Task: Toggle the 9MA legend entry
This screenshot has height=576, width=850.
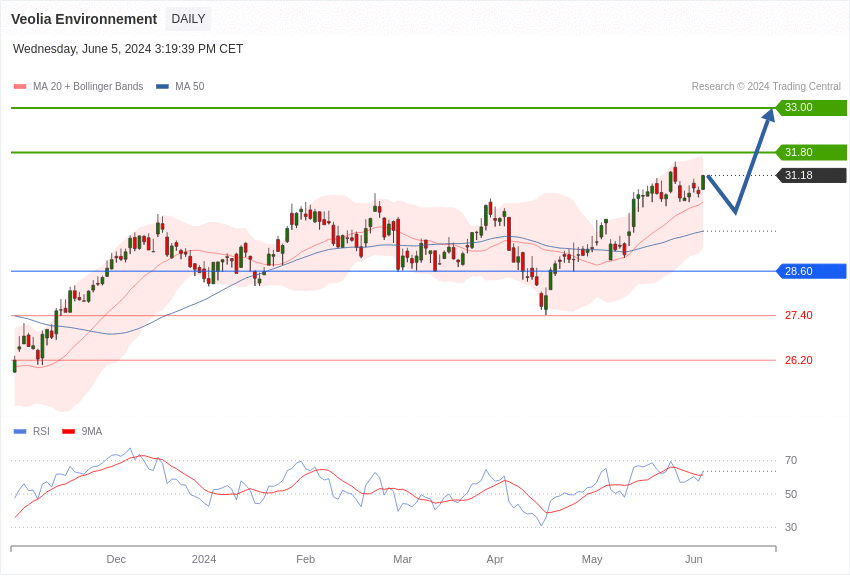Action: coord(91,432)
